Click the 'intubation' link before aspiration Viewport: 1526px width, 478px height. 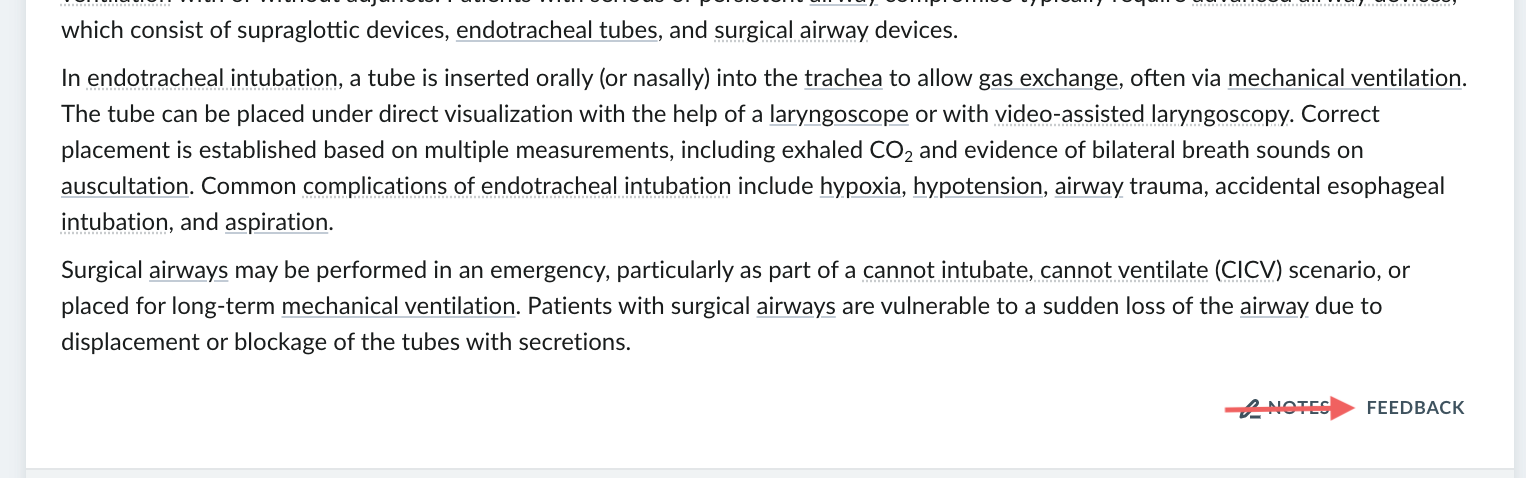tap(113, 222)
